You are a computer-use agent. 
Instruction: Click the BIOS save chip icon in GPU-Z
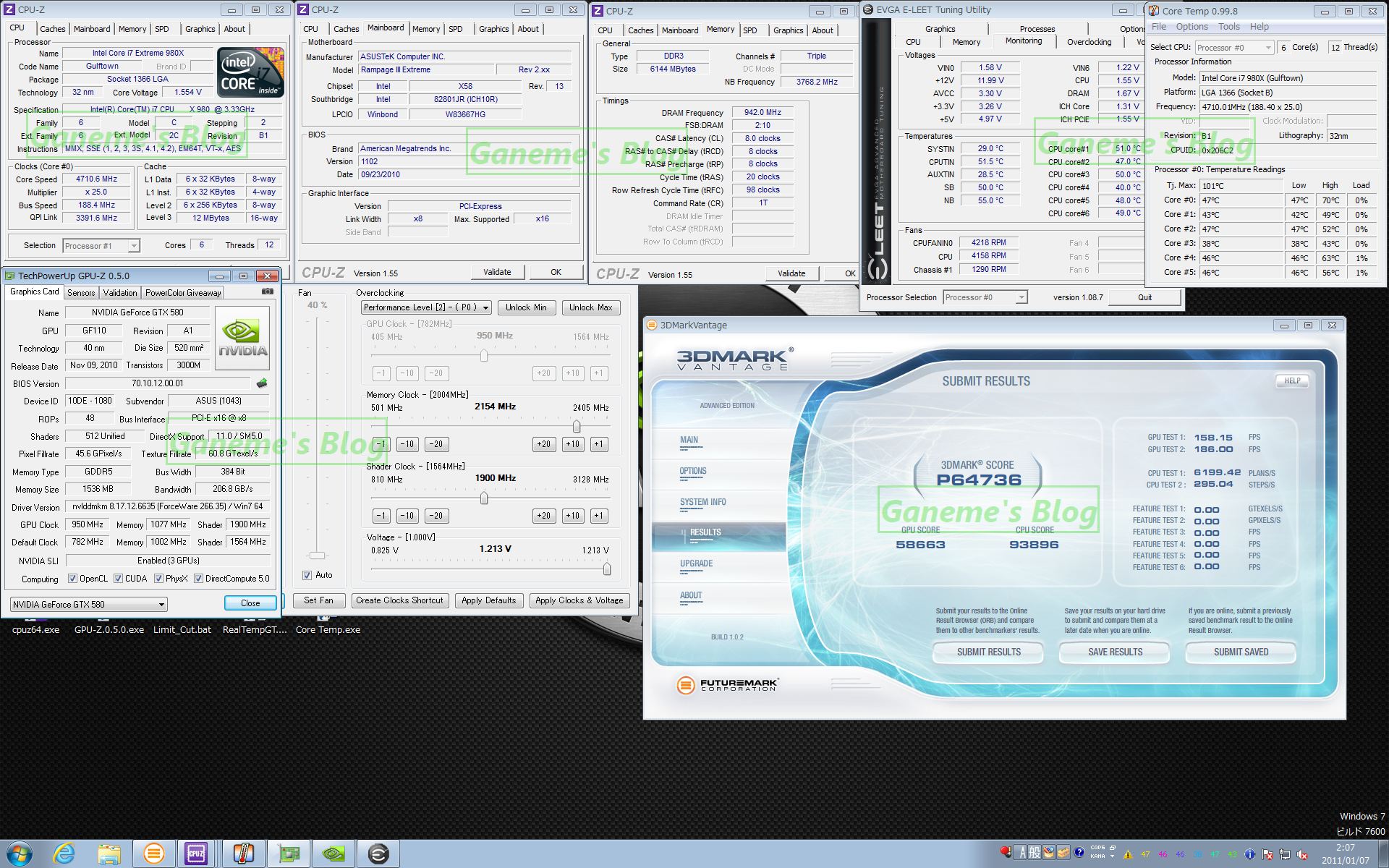pos(262,383)
